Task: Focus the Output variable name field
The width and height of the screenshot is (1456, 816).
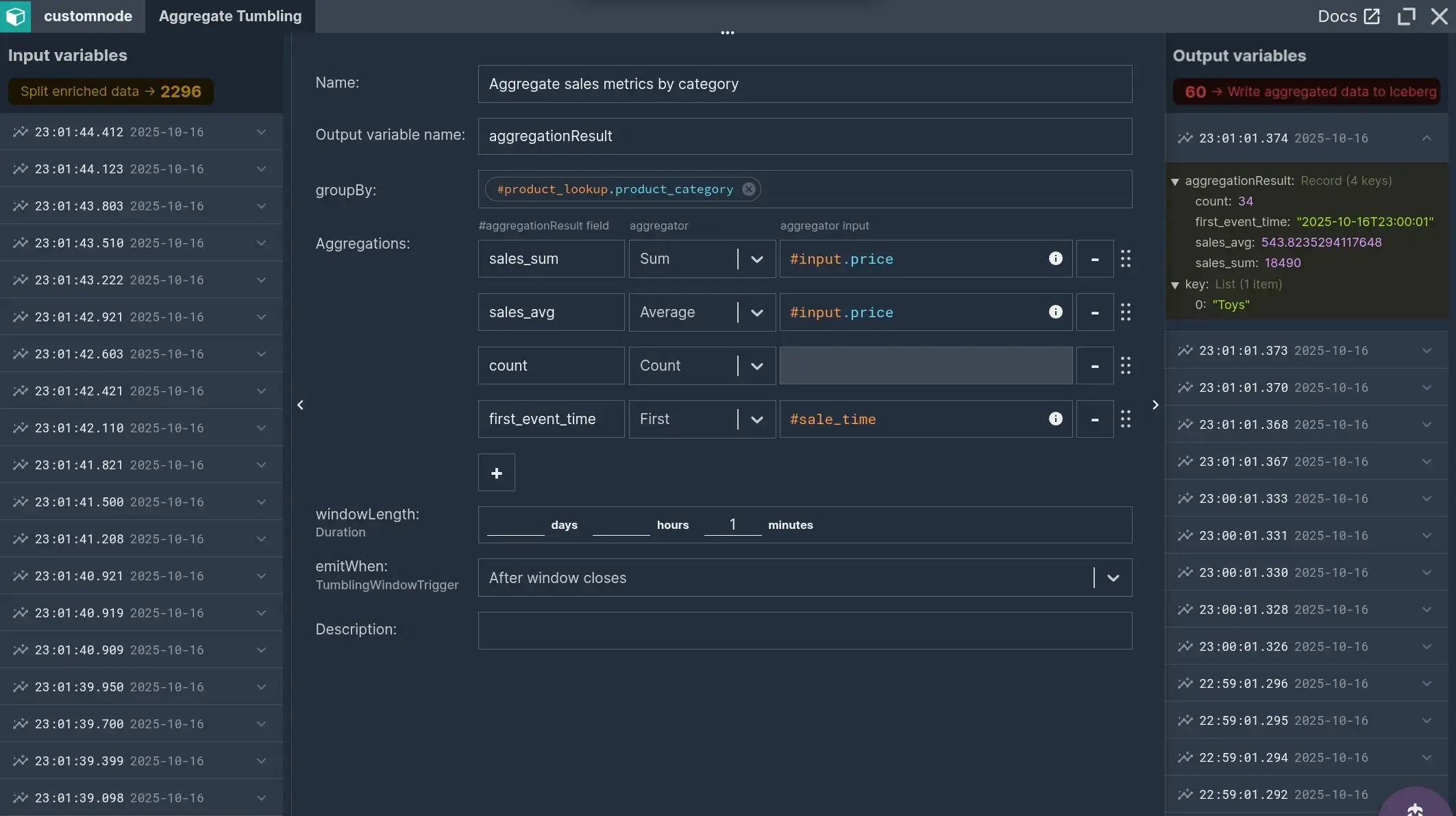Action: point(805,136)
